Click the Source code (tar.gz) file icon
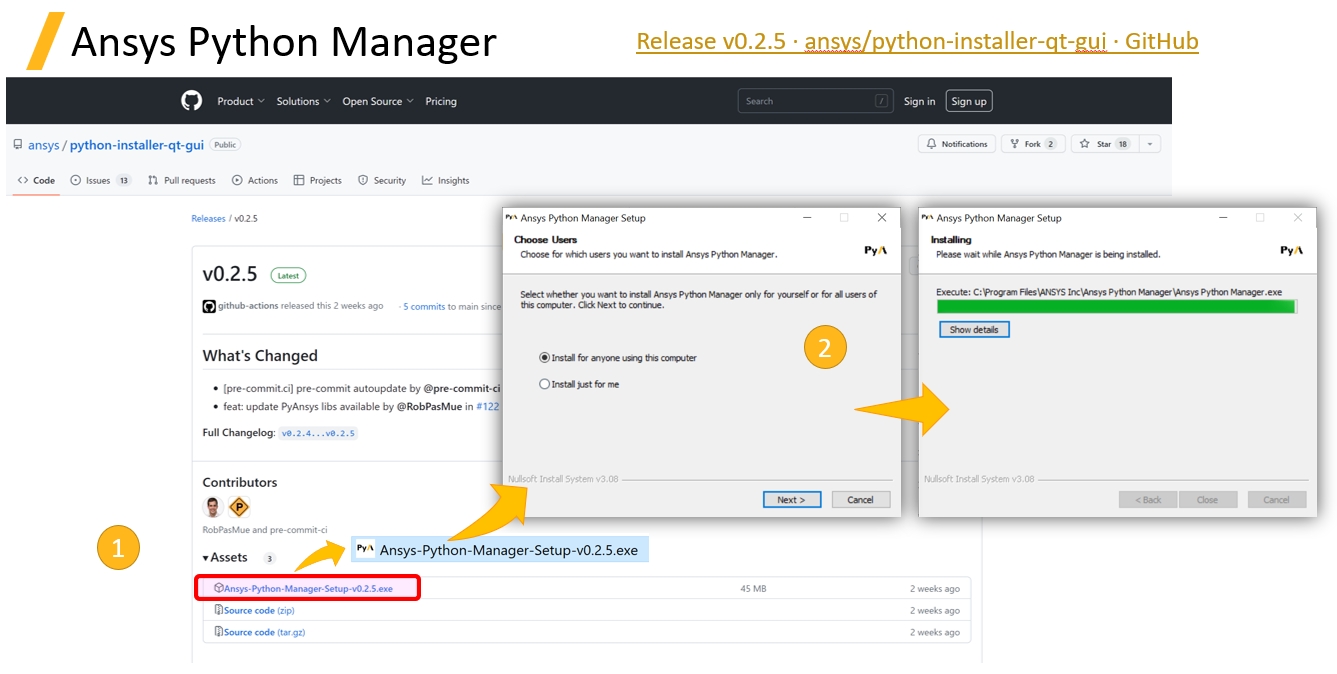The width and height of the screenshot is (1337, 674). tap(219, 632)
